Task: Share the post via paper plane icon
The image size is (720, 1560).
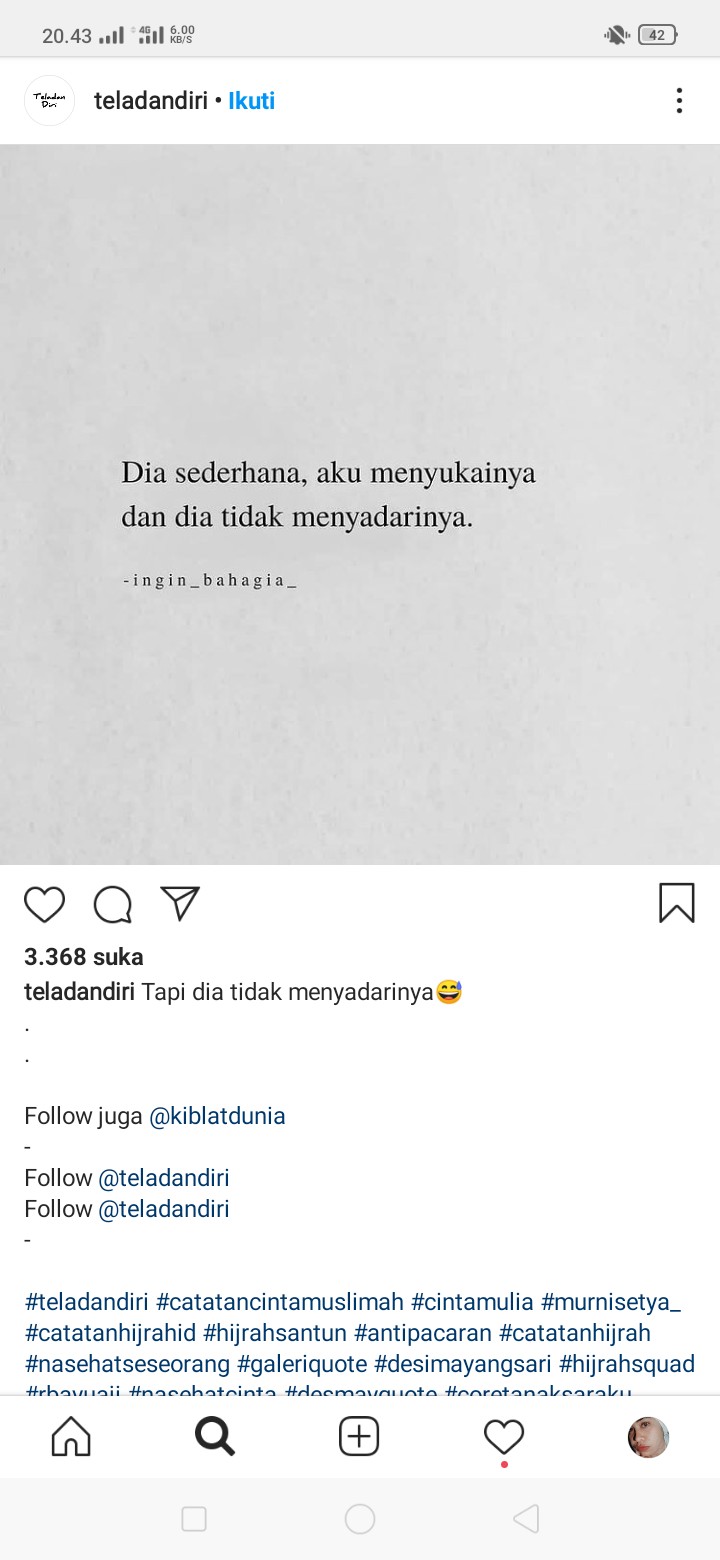Action: point(181,903)
